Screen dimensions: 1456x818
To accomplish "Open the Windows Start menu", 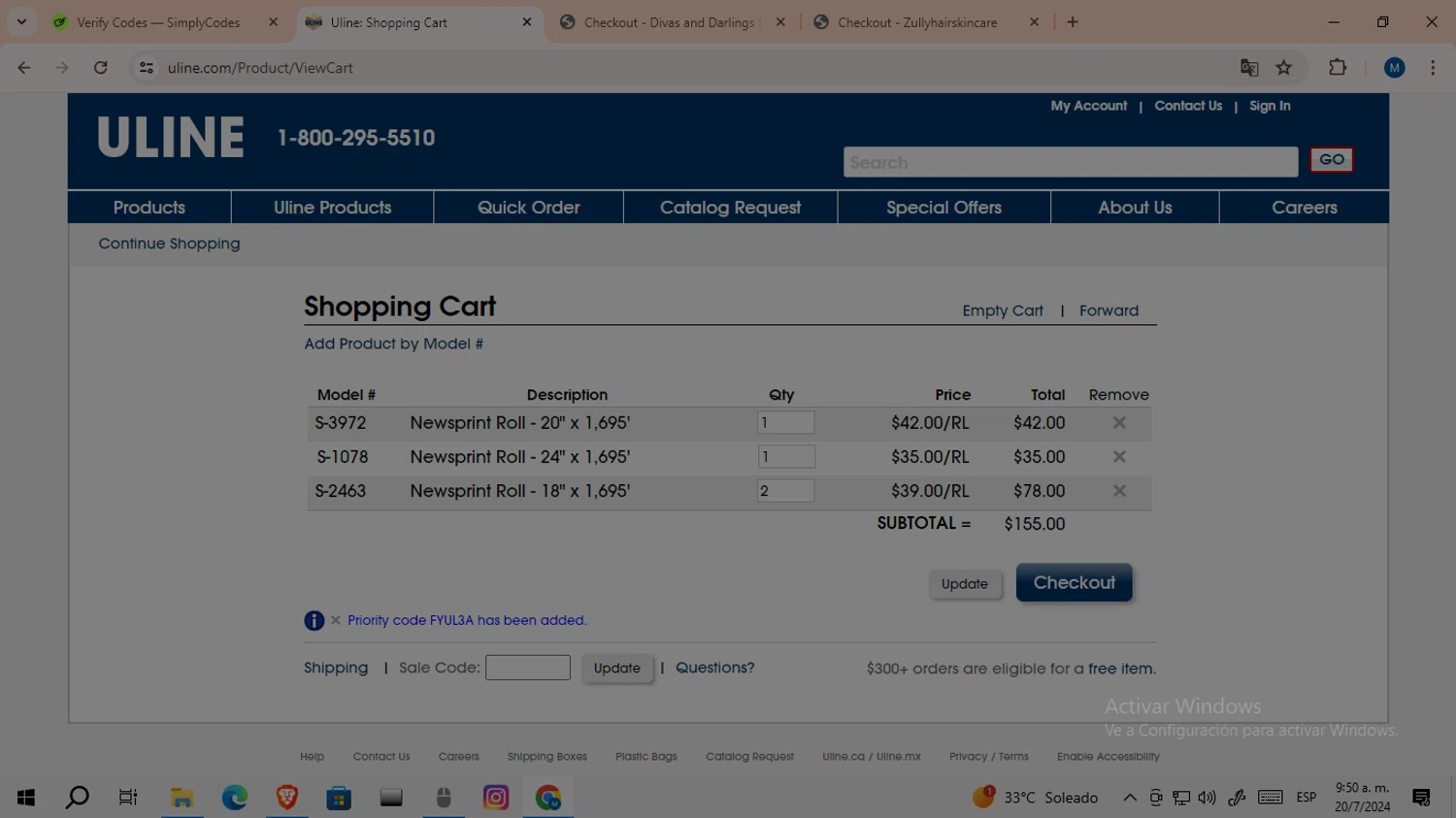I will 26,798.
